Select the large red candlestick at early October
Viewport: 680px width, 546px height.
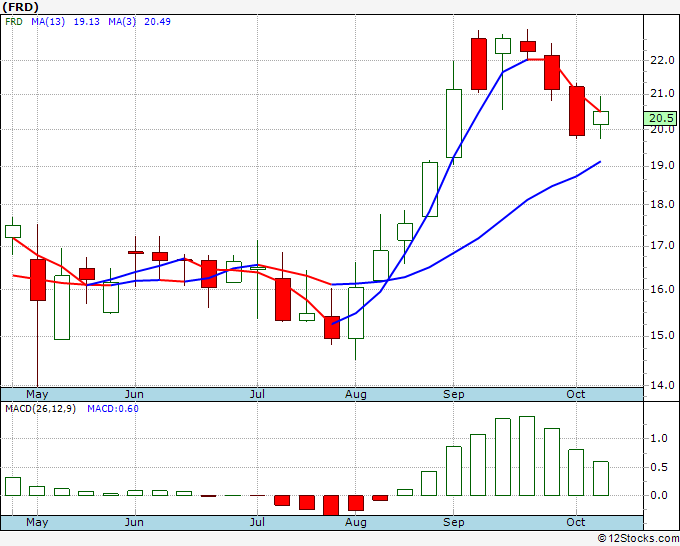(x=577, y=111)
